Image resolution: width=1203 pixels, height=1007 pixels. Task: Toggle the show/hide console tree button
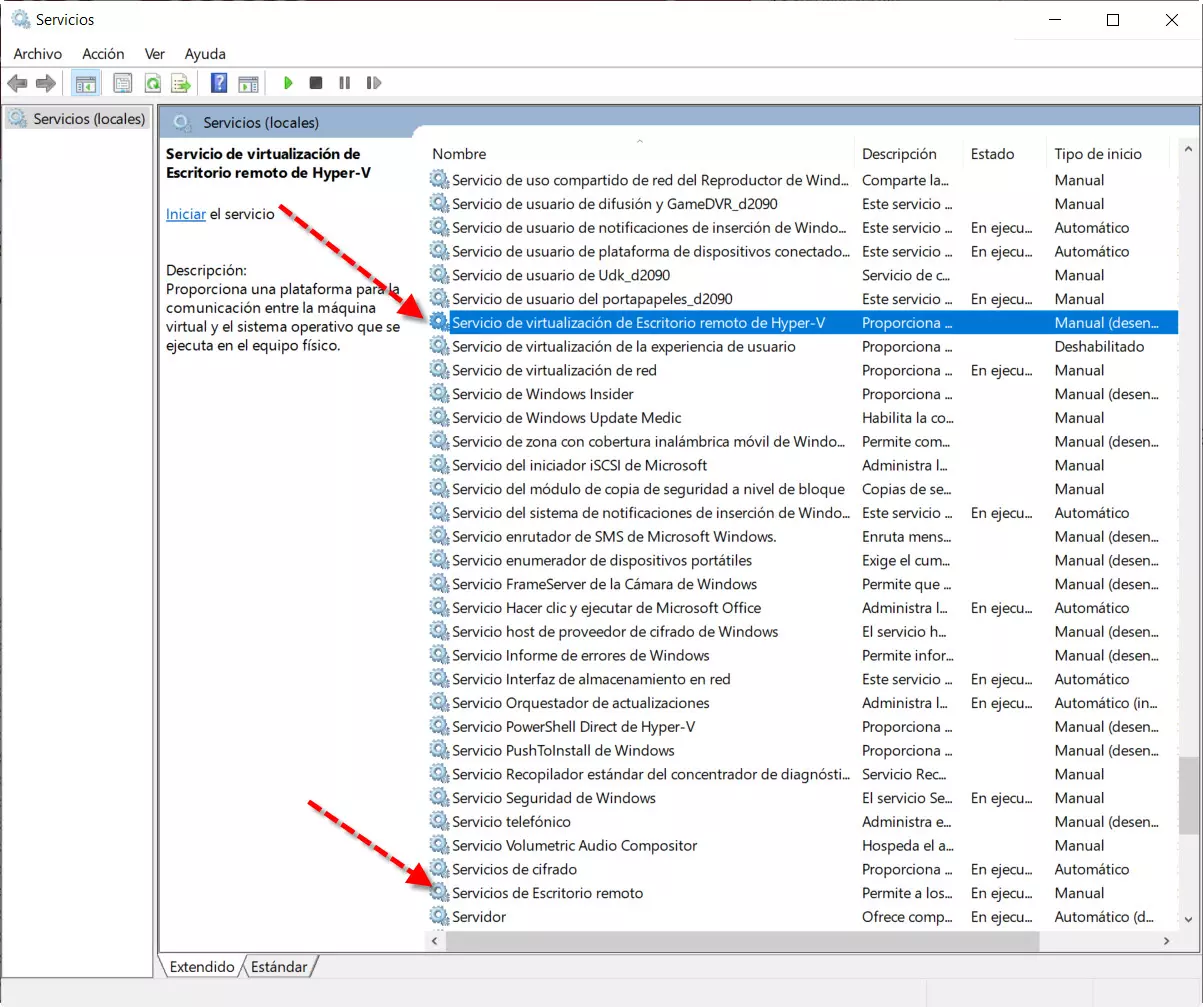pyautogui.click(x=86, y=83)
